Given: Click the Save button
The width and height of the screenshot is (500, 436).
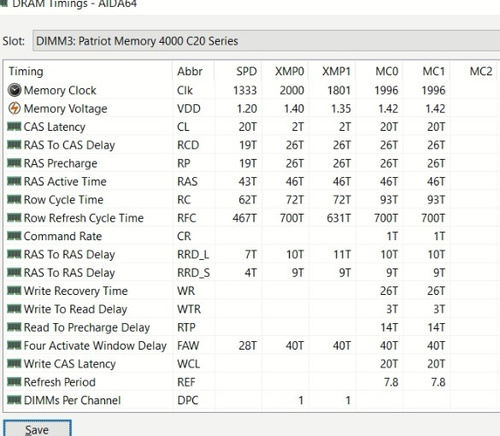Looking at the screenshot, I should (x=37, y=429).
